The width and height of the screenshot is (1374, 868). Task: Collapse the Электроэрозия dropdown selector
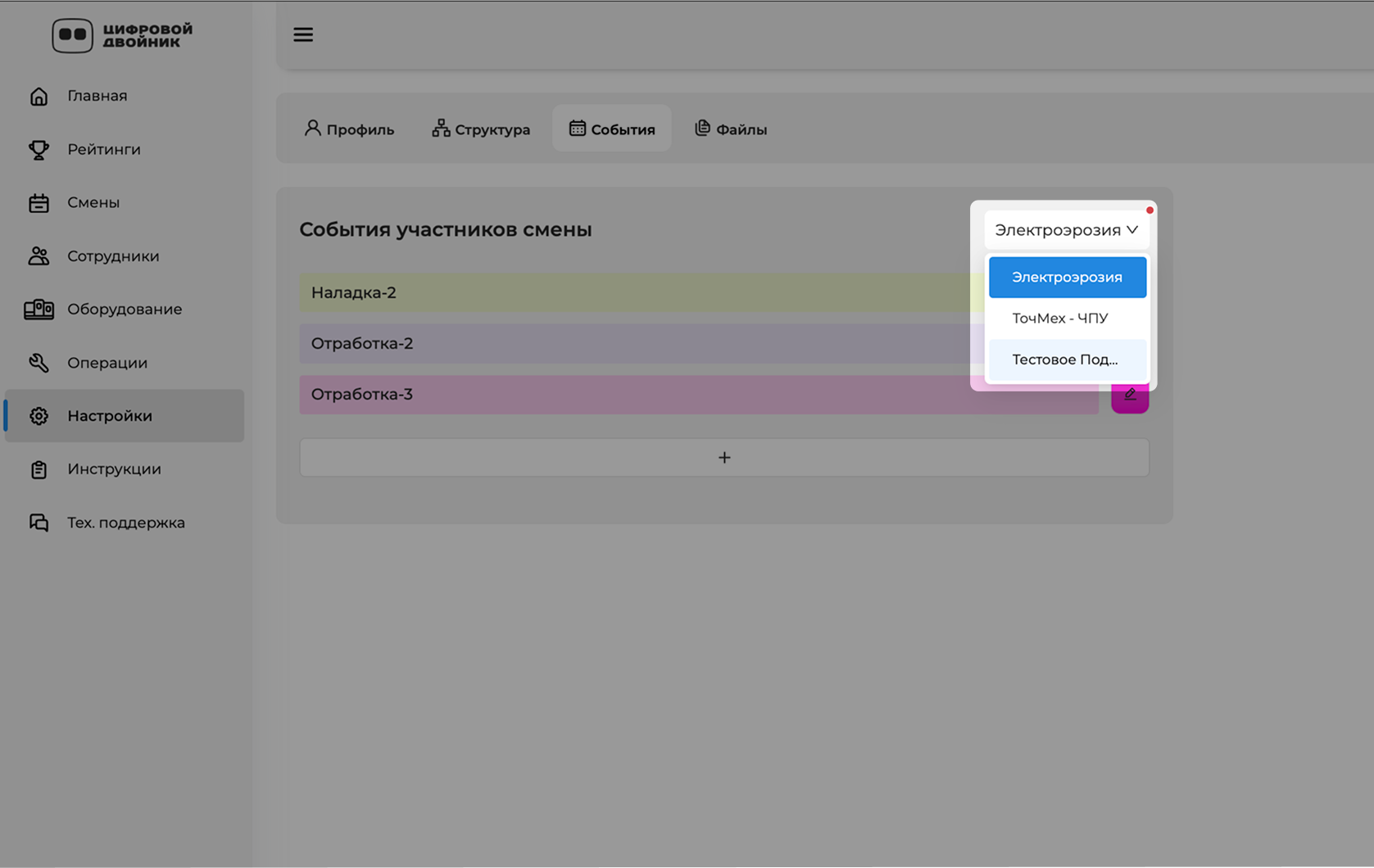pyautogui.click(x=1066, y=230)
